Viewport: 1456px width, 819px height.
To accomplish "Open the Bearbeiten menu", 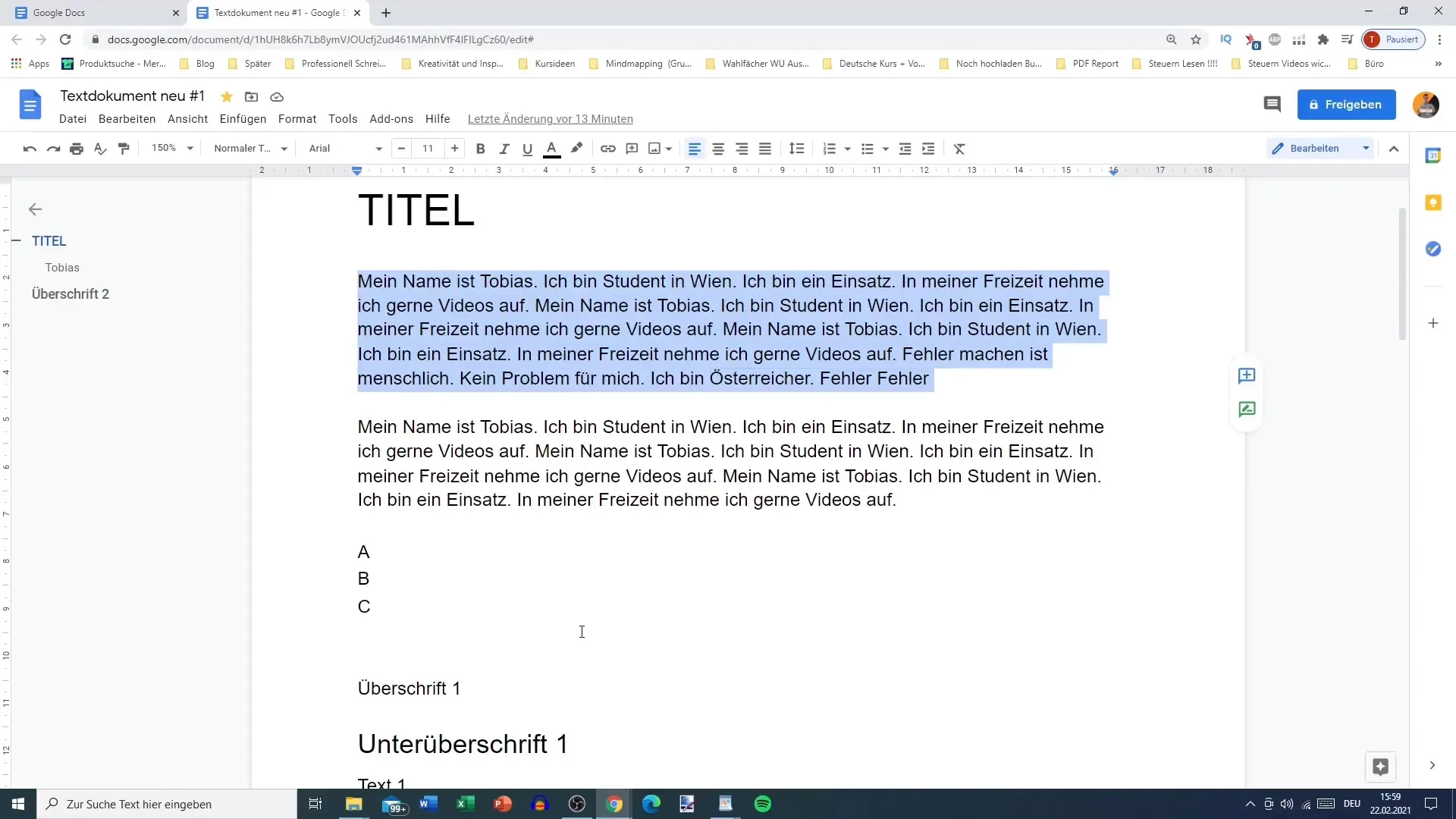I will coord(127,119).
